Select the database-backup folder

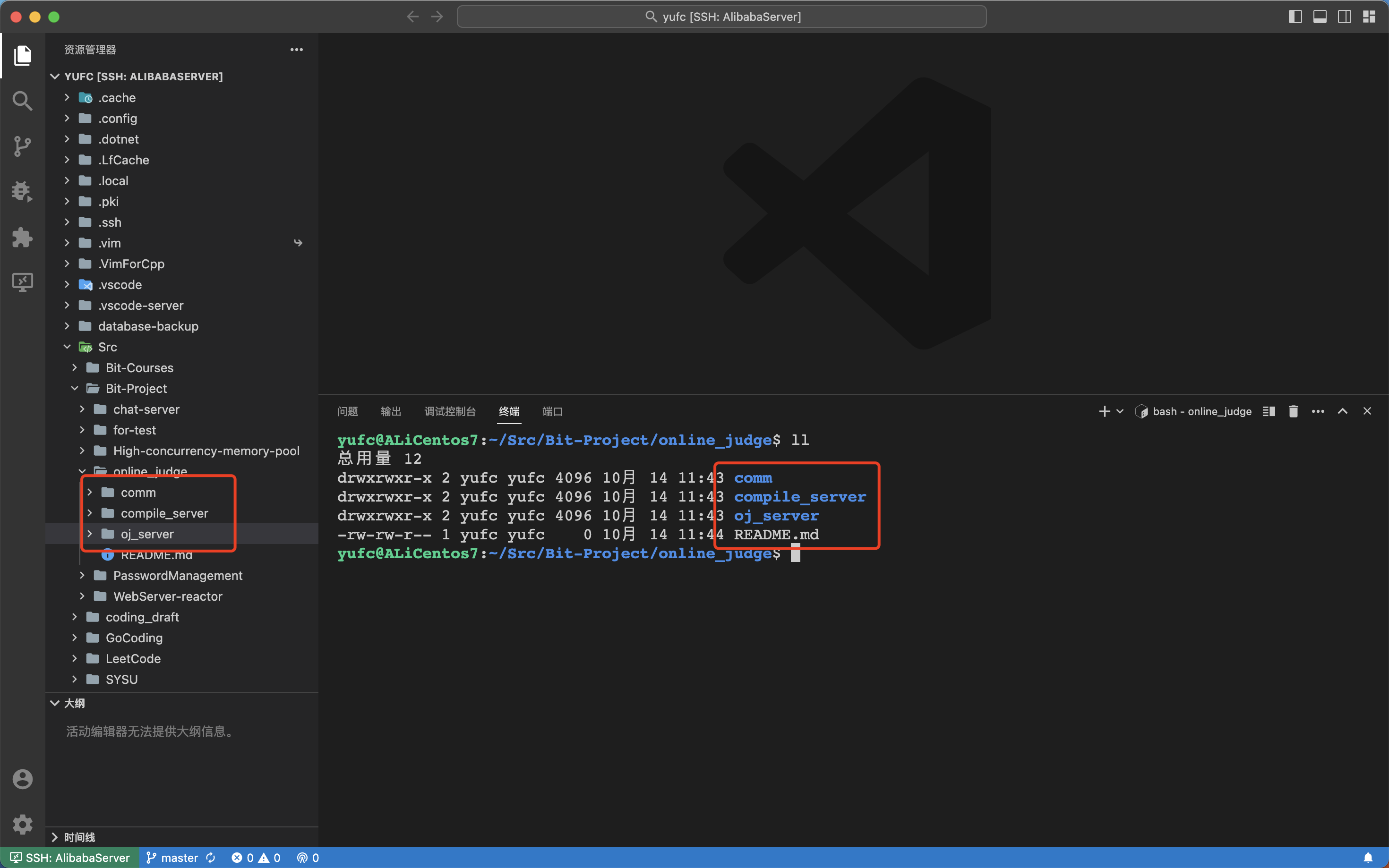(x=181, y=326)
